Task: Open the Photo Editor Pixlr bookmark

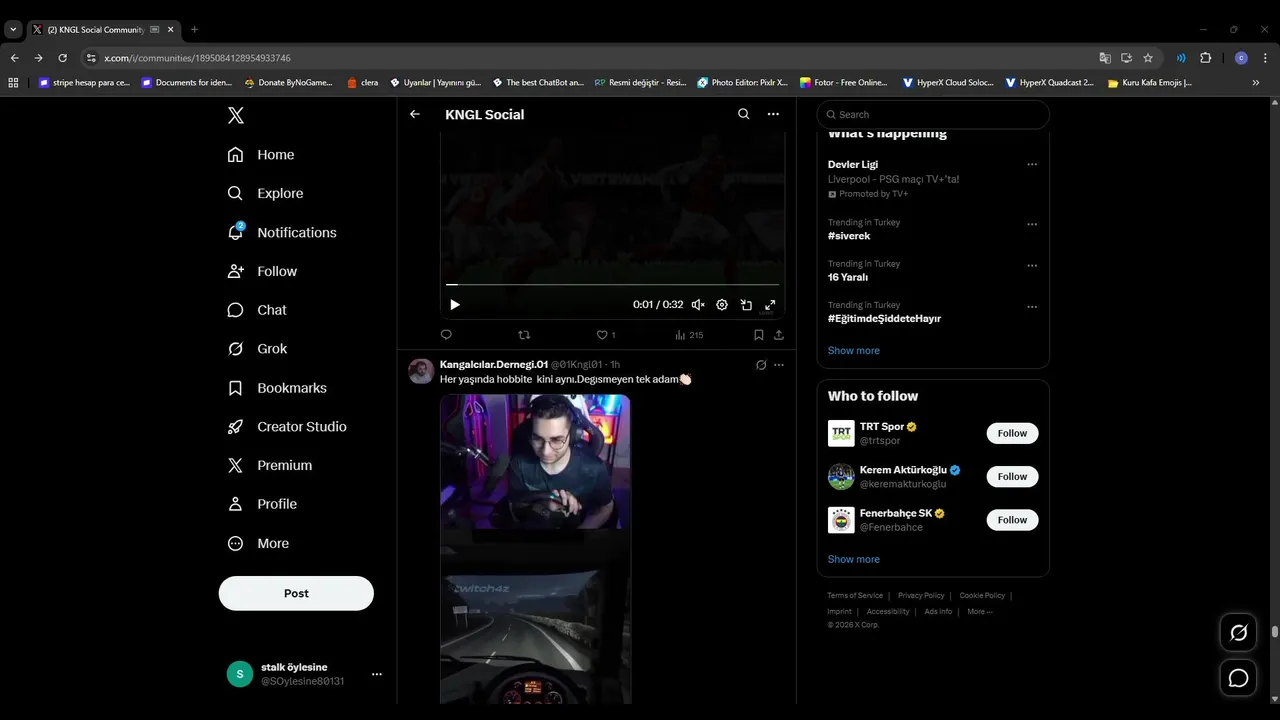Action: (x=742, y=83)
